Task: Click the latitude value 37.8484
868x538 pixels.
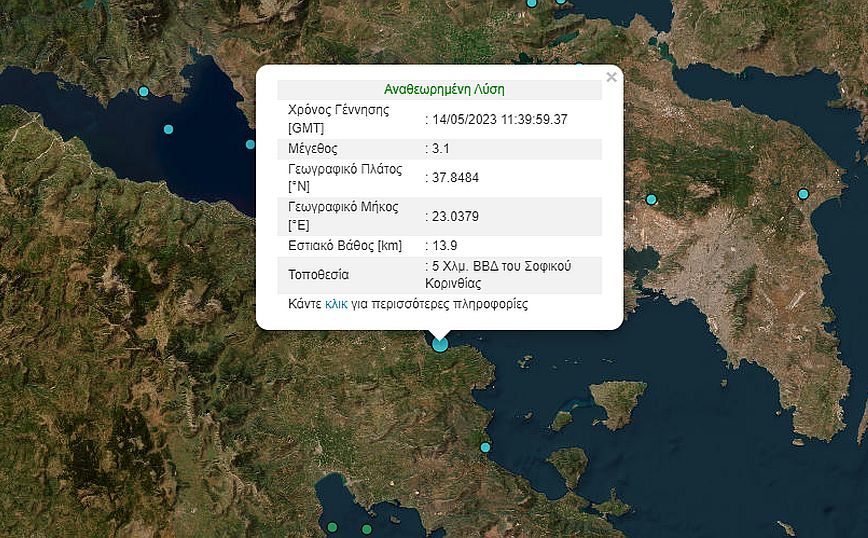Action: tap(456, 179)
